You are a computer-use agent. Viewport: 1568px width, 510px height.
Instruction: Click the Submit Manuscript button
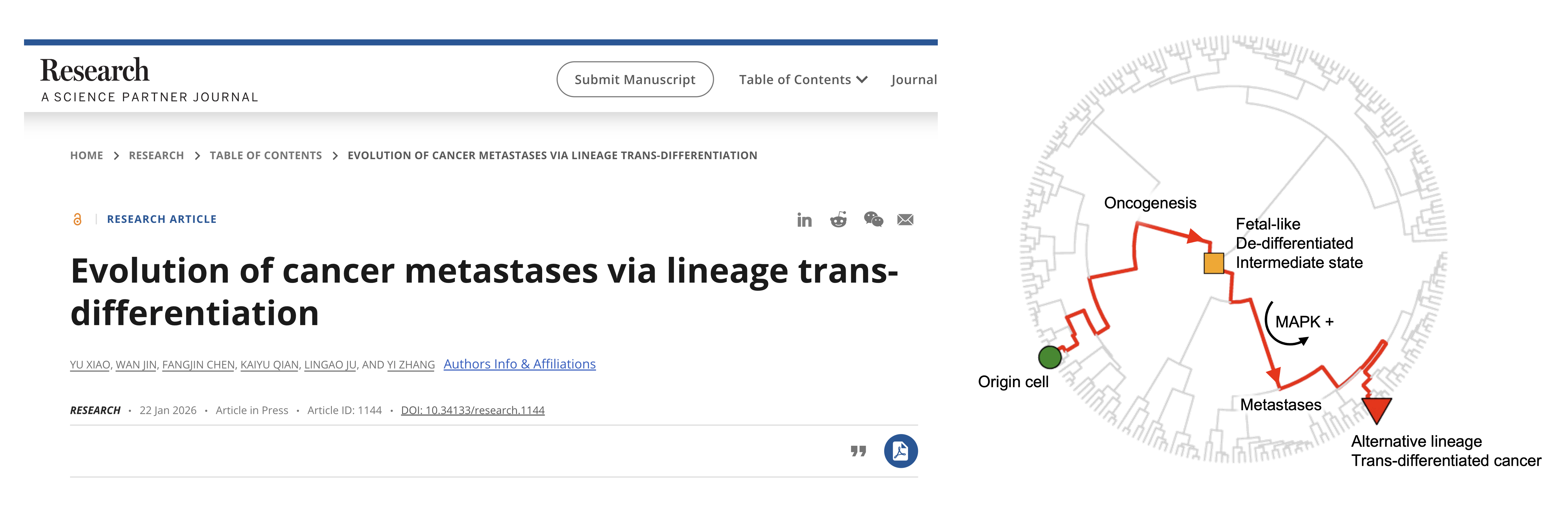click(x=634, y=80)
